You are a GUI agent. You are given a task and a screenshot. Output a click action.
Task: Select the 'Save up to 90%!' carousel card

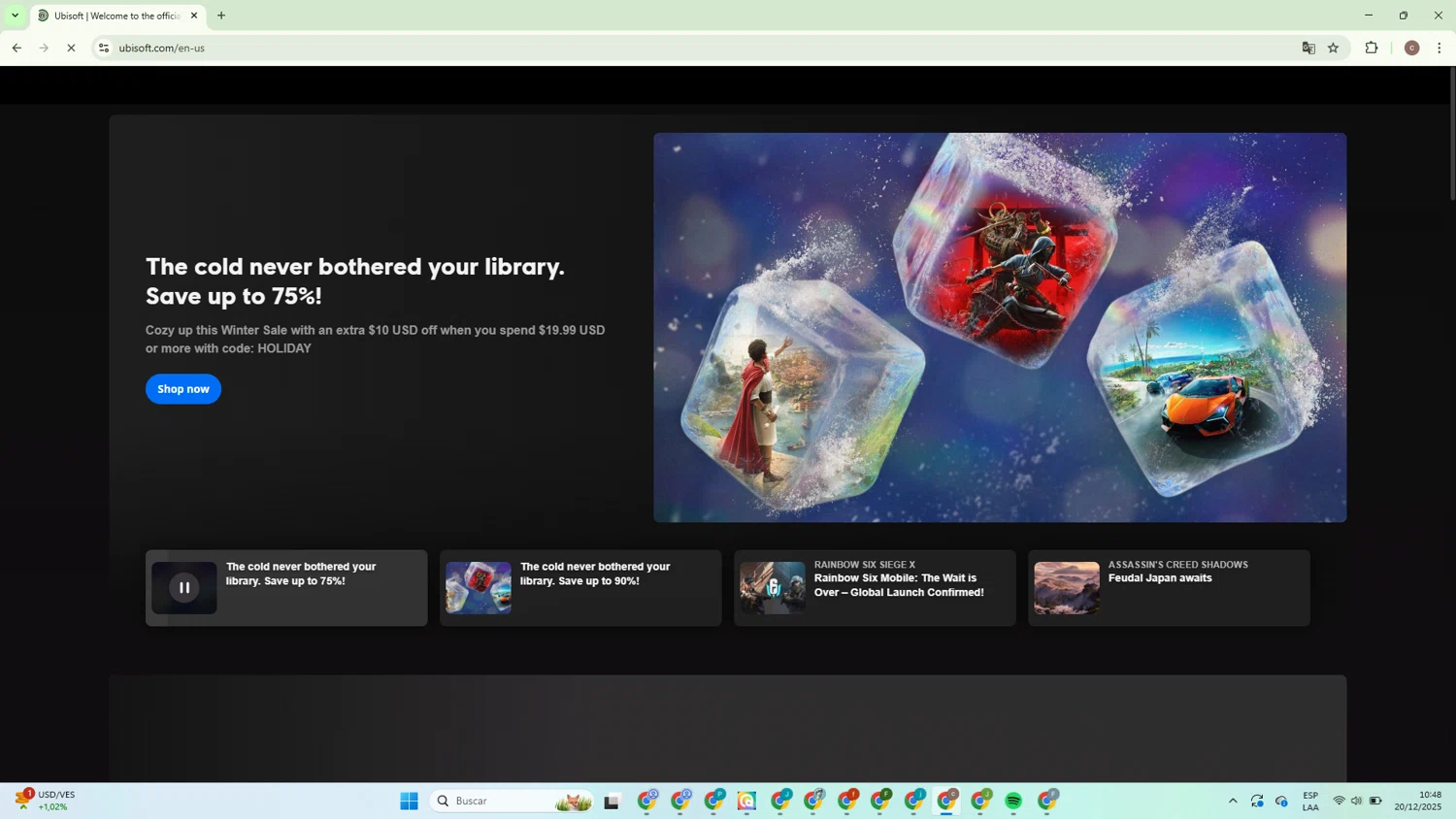(580, 588)
